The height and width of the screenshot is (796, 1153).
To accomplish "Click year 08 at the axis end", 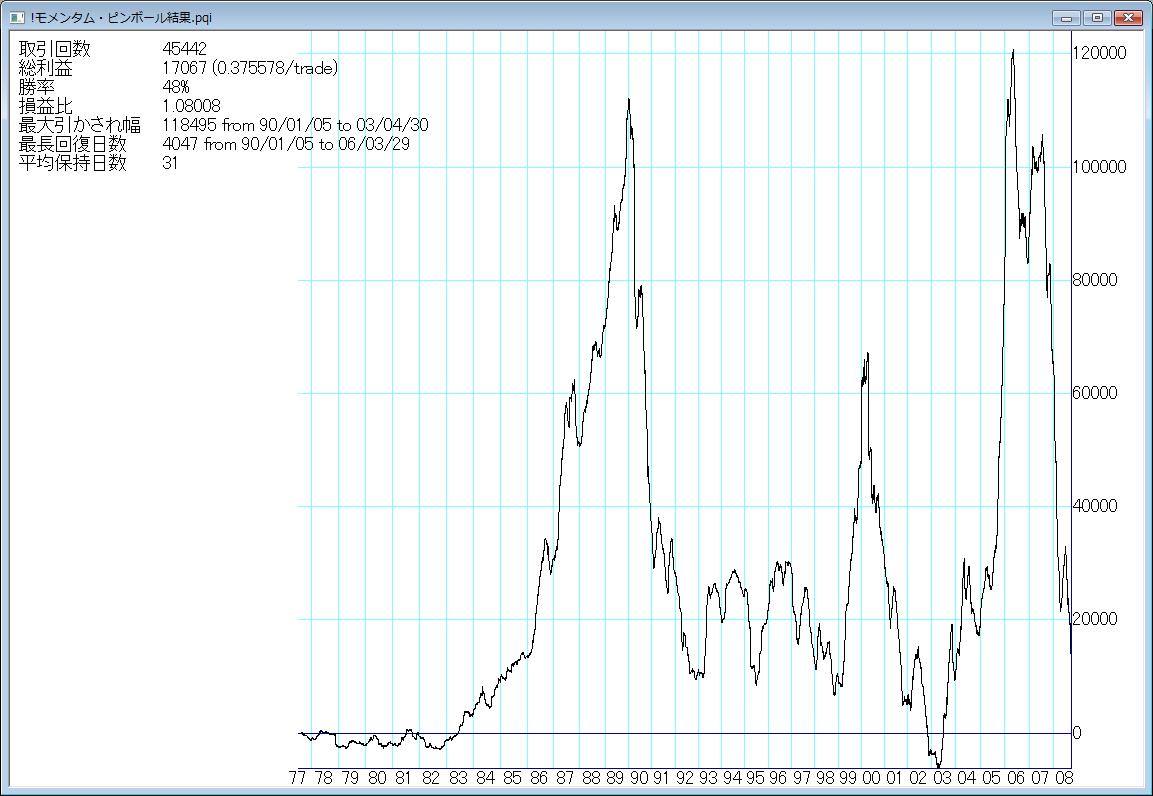I will point(1064,778).
